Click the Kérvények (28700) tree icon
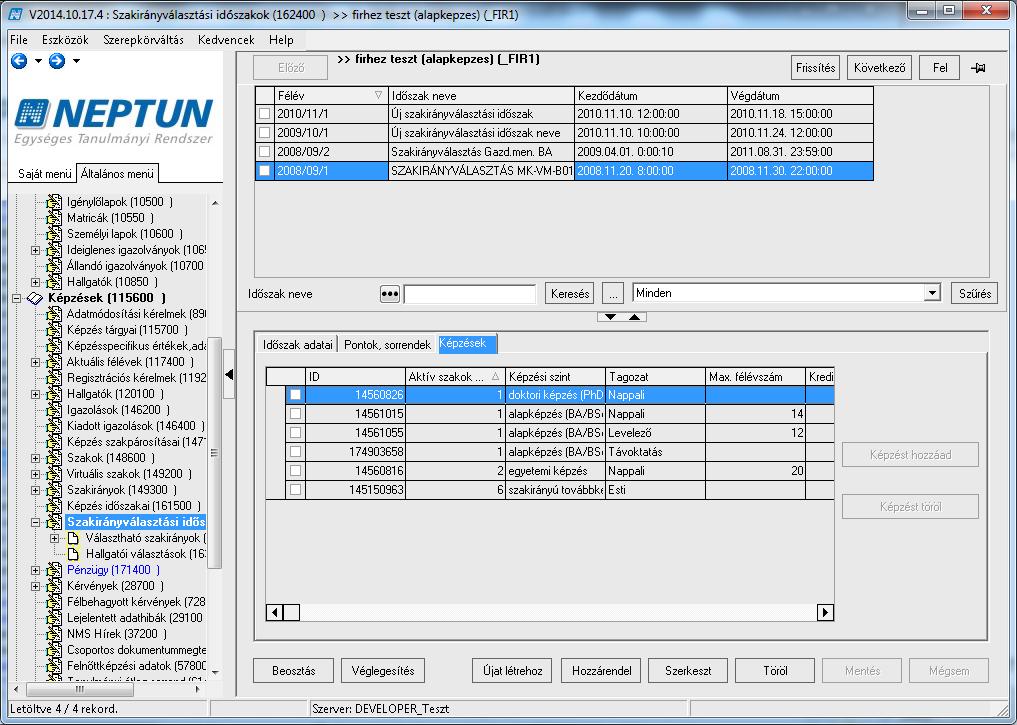This screenshot has width=1017, height=725. point(54,586)
